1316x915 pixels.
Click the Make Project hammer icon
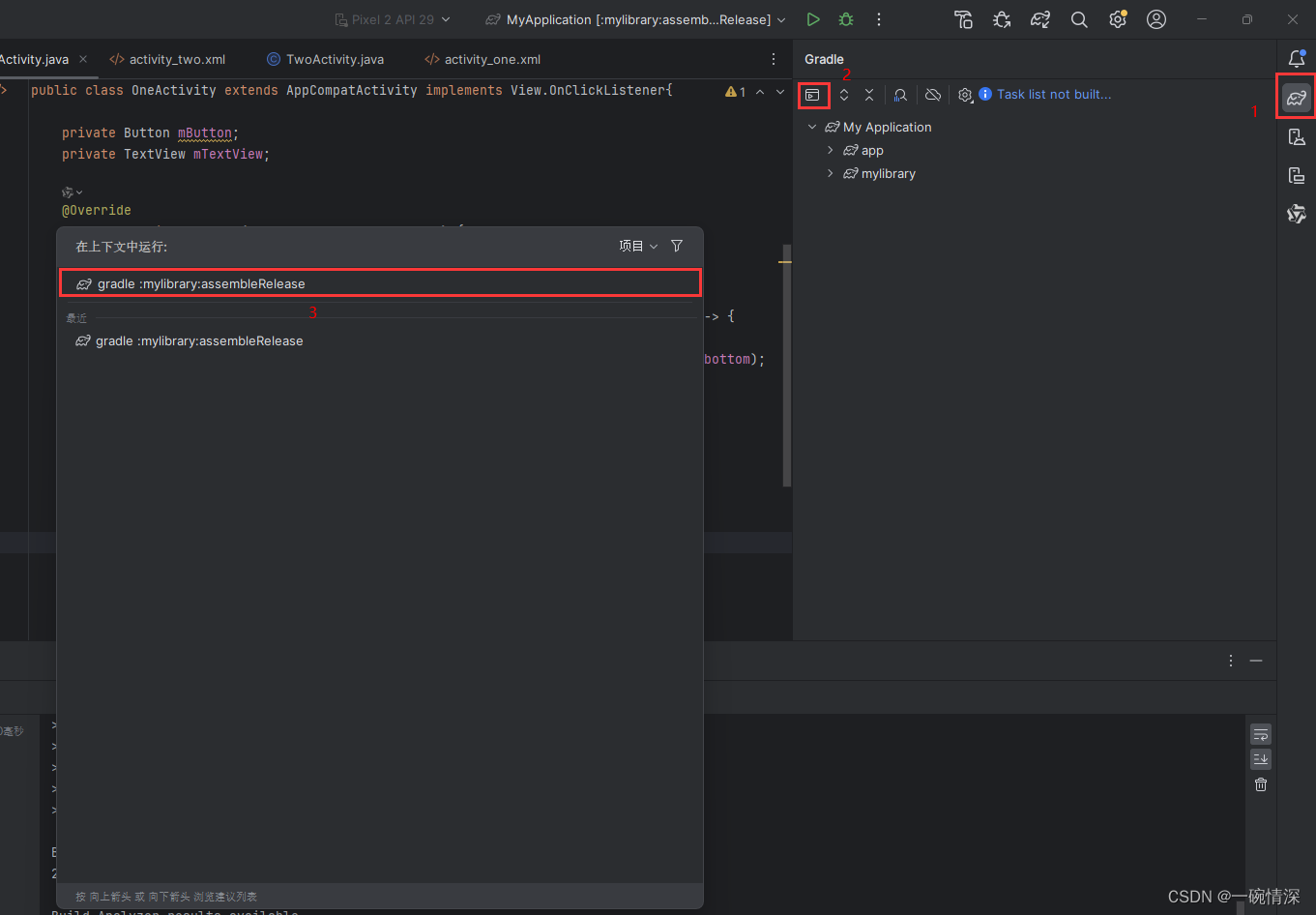click(963, 19)
